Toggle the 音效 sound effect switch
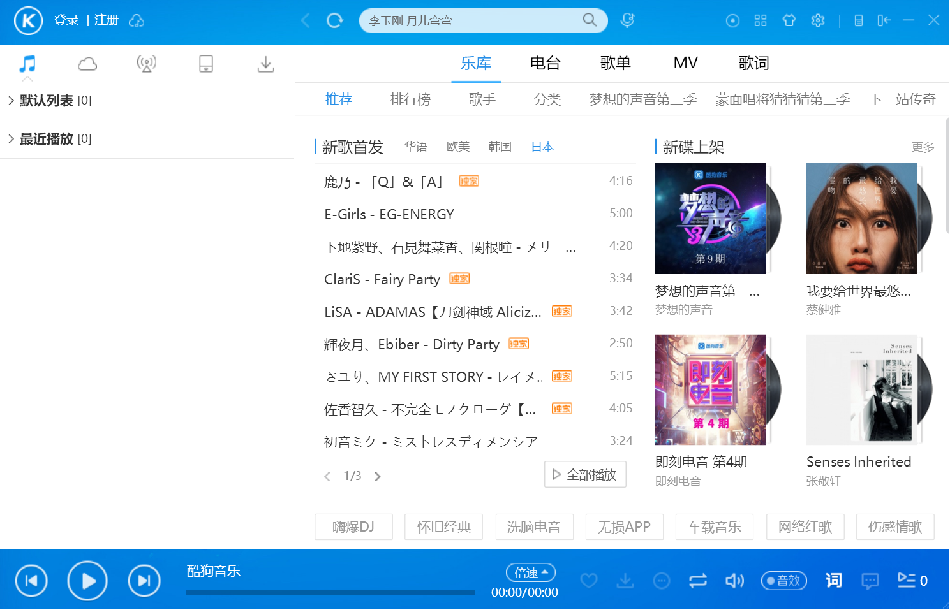 pyautogui.click(x=784, y=581)
